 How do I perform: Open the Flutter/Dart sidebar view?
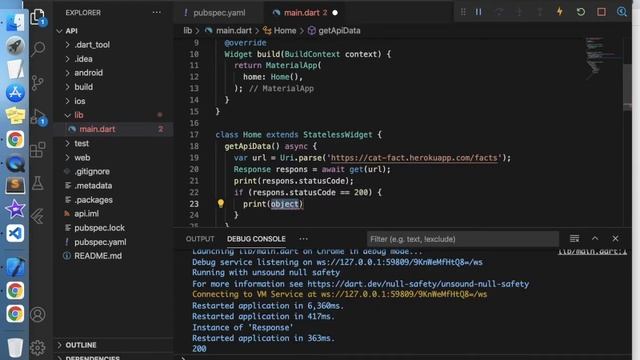[x=38, y=216]
